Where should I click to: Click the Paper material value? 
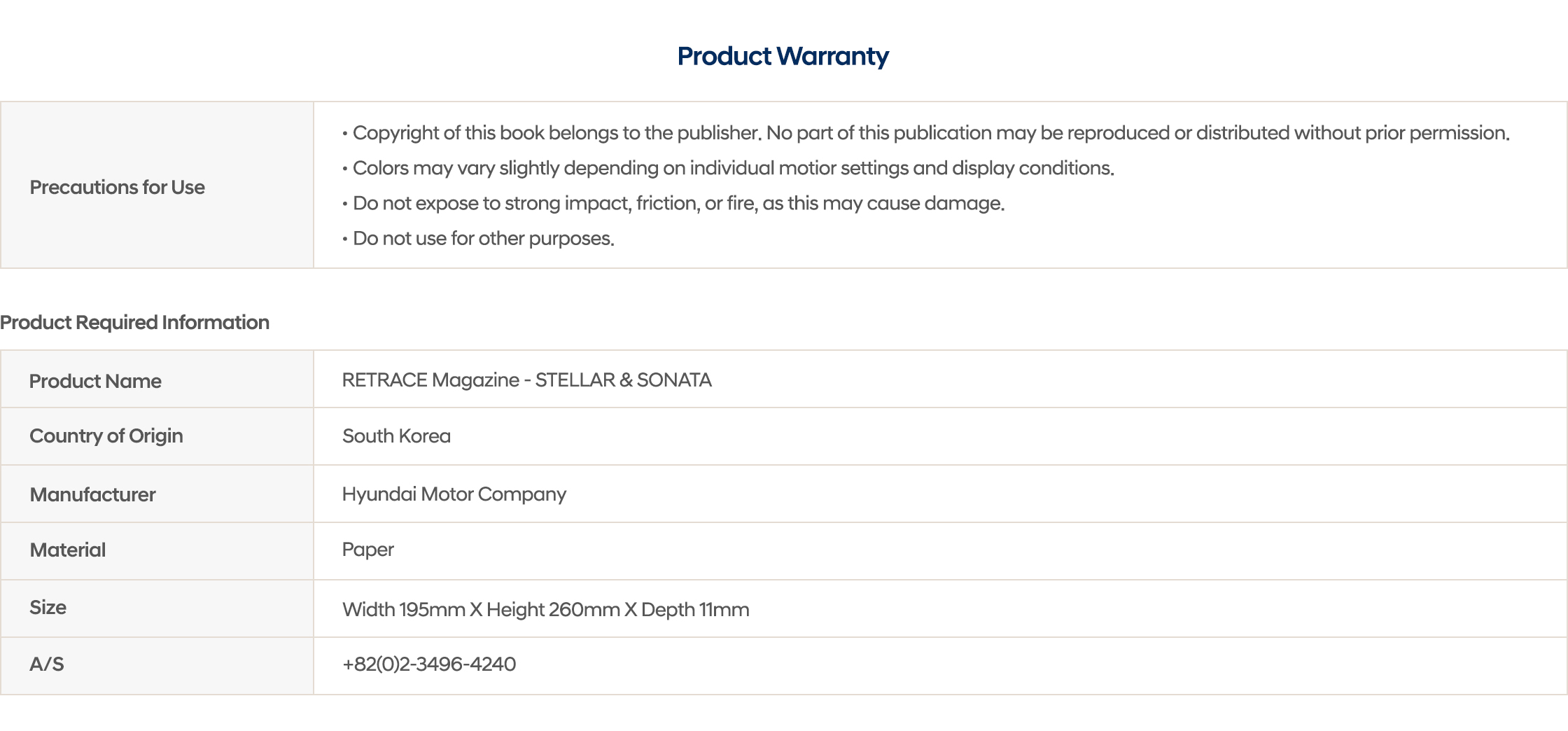[x=367, y=549]
